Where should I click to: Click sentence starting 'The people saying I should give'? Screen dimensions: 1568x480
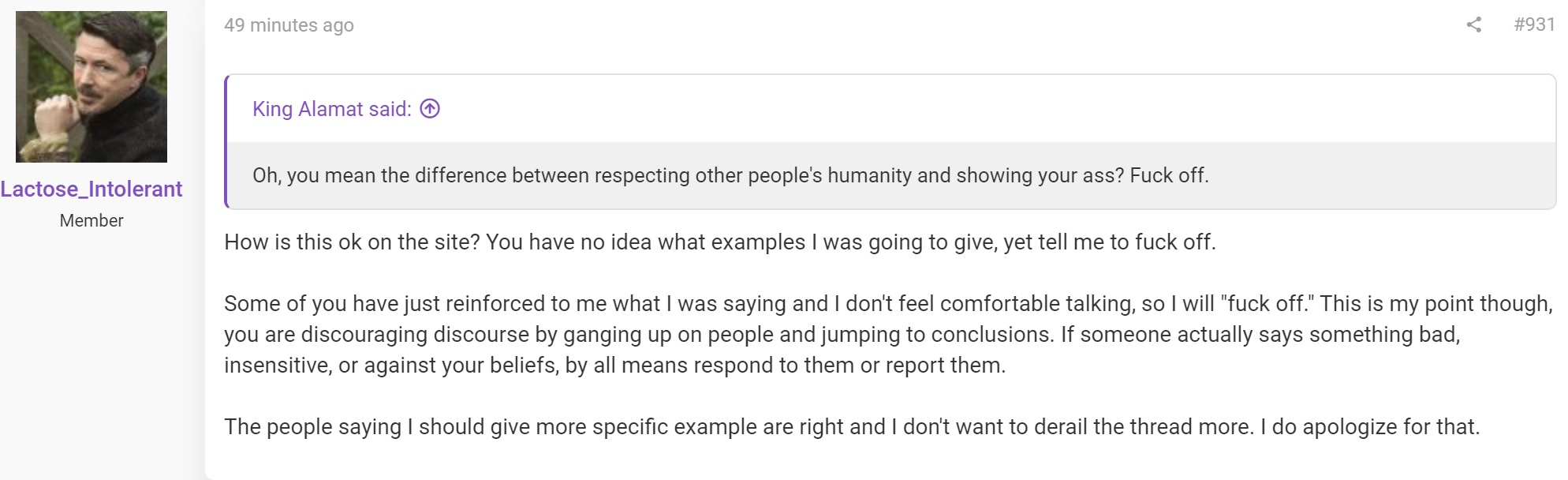(739, 427)
